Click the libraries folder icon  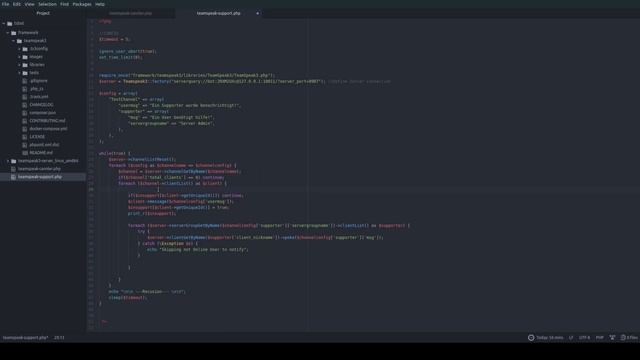pyautogui.click(x=25, y=65)
